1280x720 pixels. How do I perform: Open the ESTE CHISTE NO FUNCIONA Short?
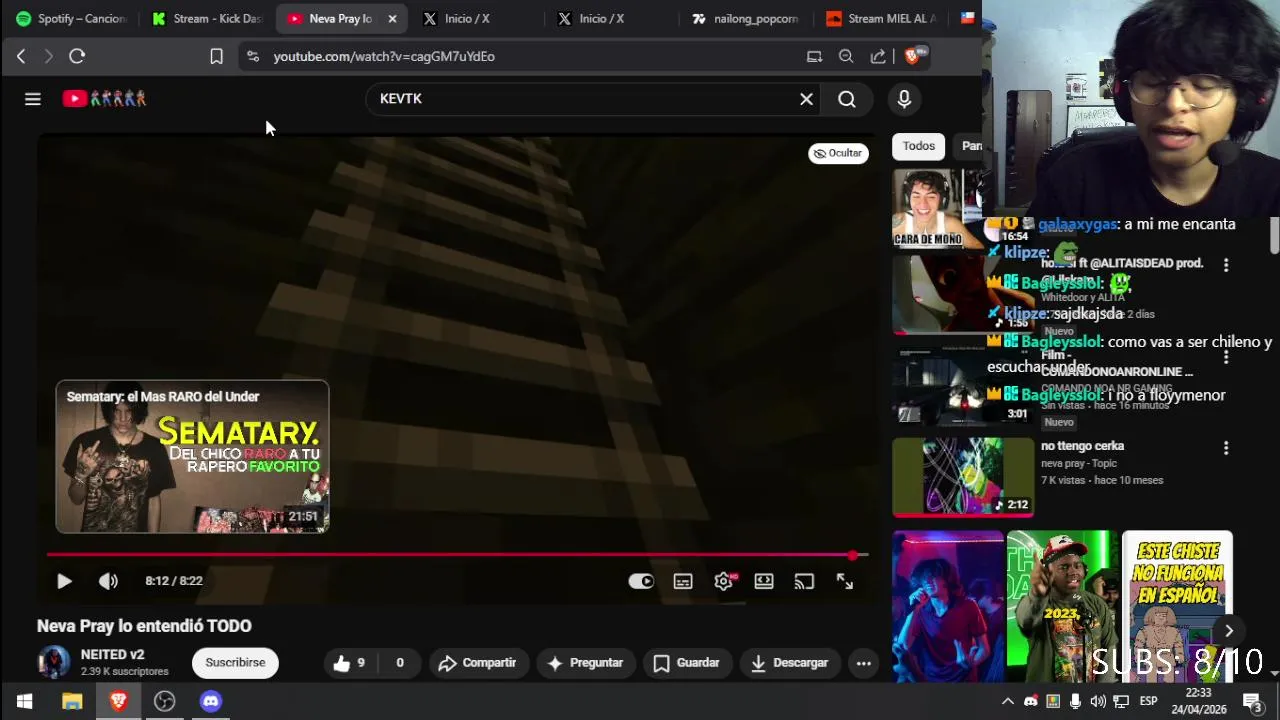pos(1177,606)
